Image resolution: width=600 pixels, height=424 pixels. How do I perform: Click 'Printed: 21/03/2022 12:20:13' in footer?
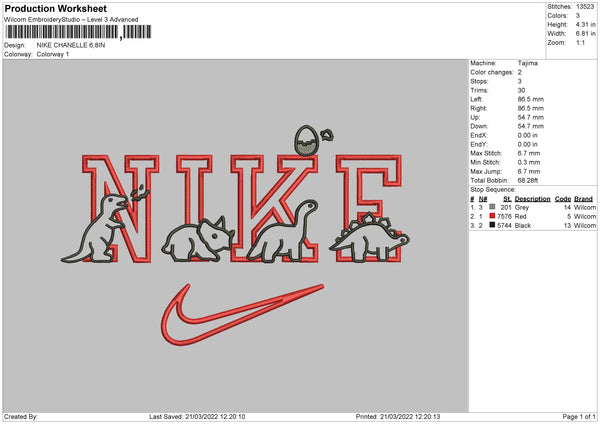[x=398, y=417]
